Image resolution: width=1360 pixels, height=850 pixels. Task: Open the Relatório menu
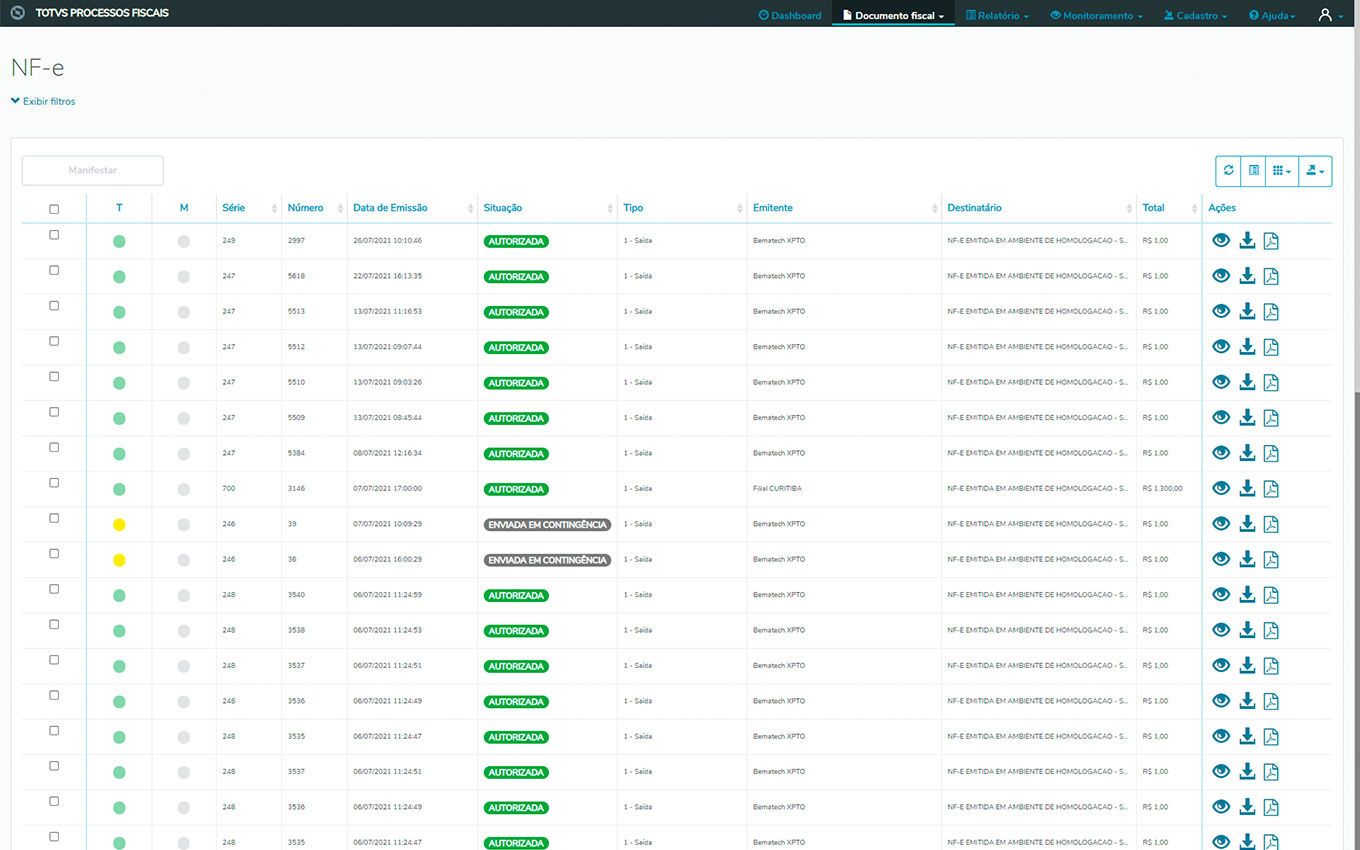pos(997,16)
